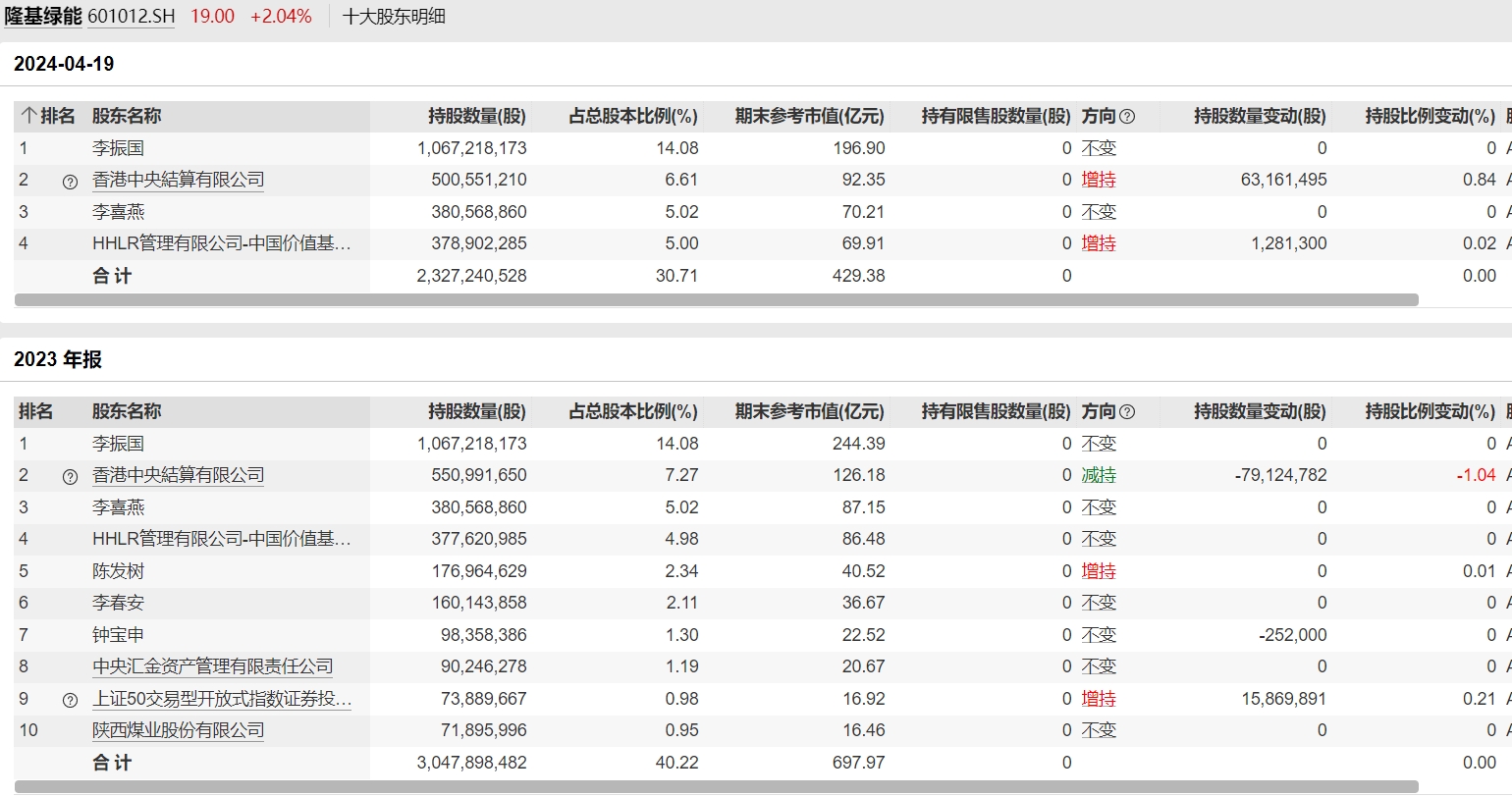Select 李喜燕 in 2024-04-19 table
The image size is (1512, 797).
click(118, 212)
